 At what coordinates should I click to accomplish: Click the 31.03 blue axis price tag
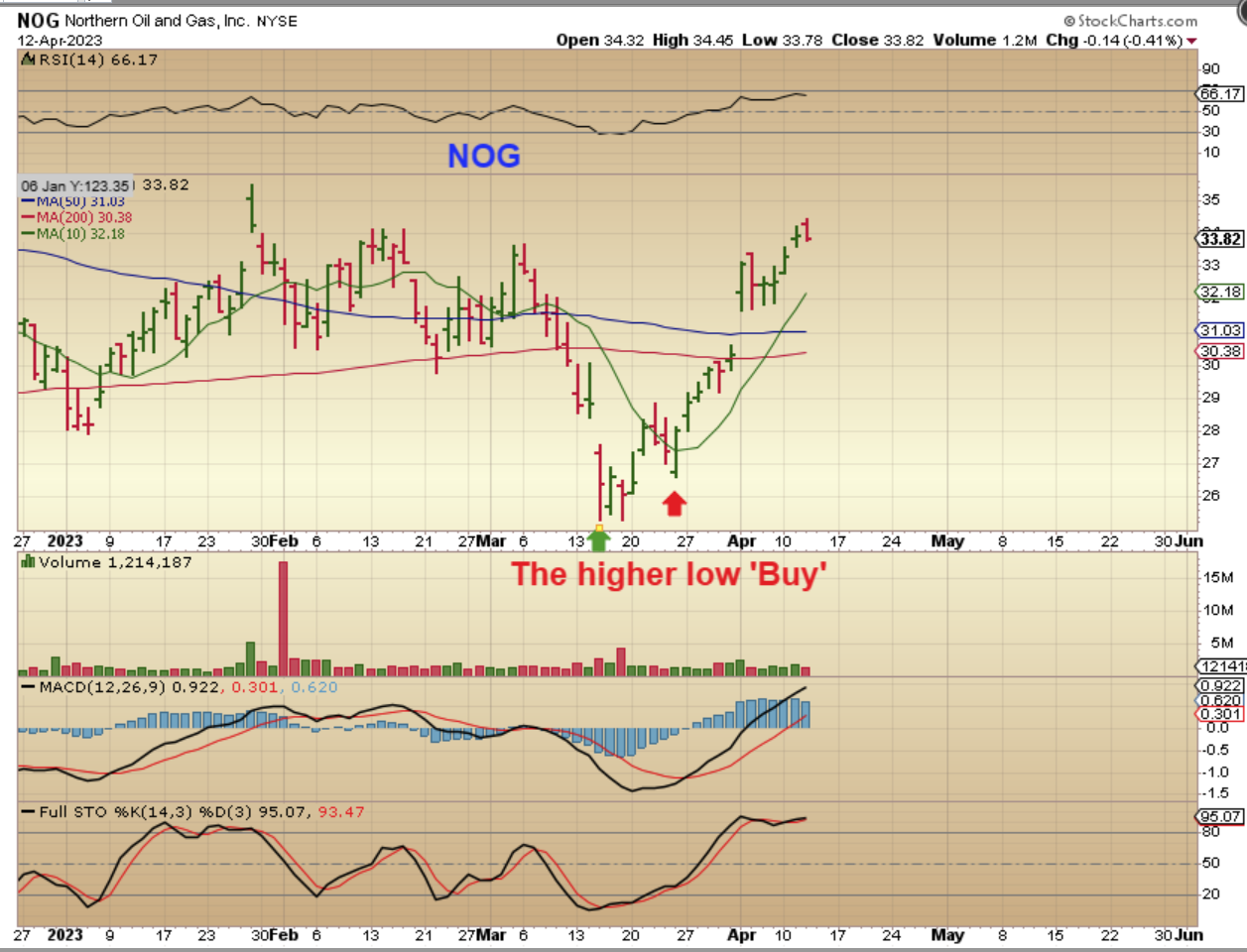pos(1220,330)
